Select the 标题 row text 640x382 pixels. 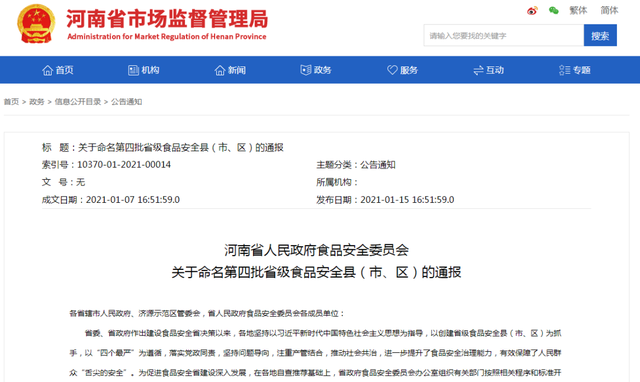[x=162, y=147]
